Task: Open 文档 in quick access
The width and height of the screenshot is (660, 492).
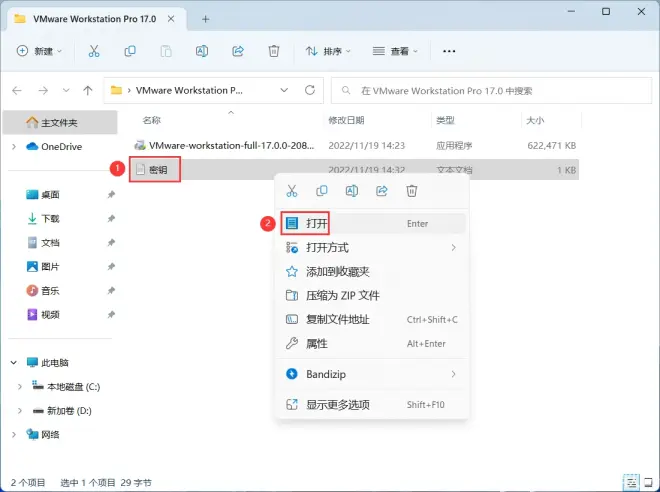Action: [x=43, y=242]
